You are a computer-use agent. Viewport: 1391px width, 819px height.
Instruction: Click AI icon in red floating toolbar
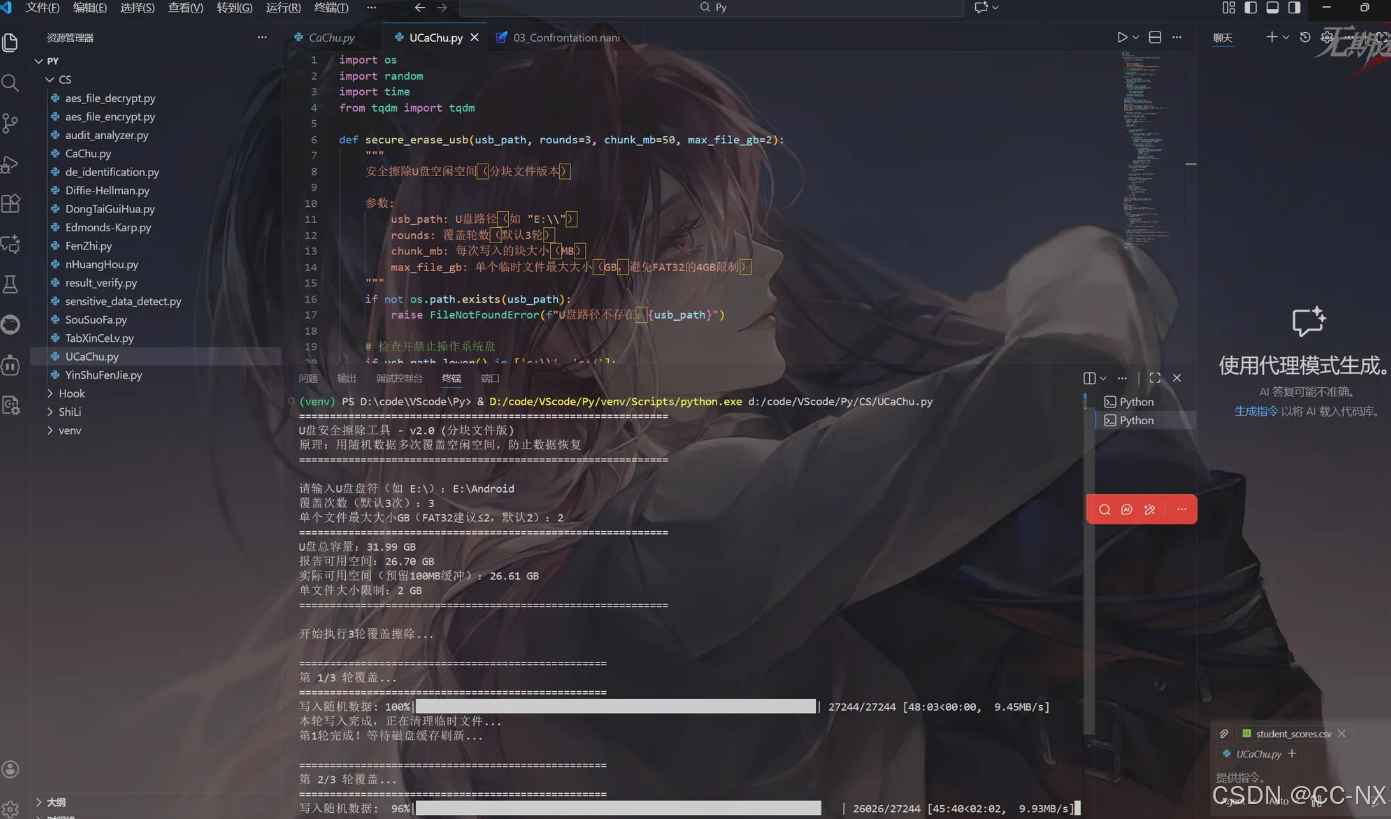tap(1127, 509)
